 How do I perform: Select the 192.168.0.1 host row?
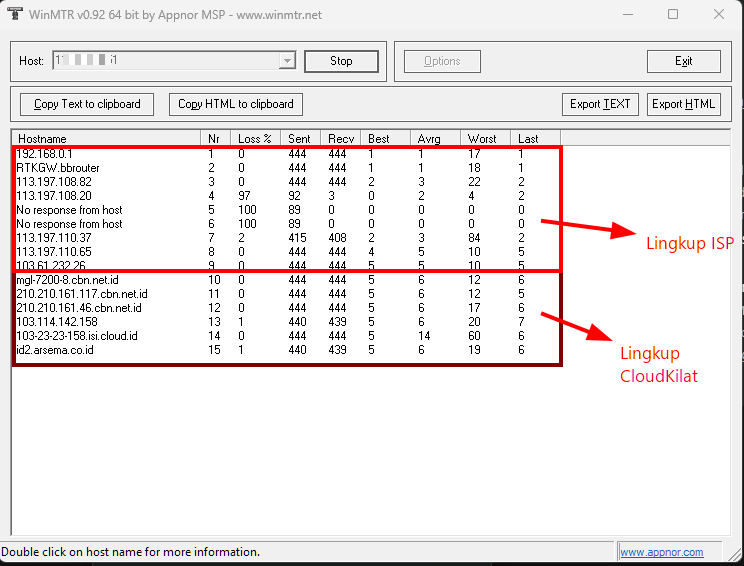pyautogui.click(x=44, y=154)
